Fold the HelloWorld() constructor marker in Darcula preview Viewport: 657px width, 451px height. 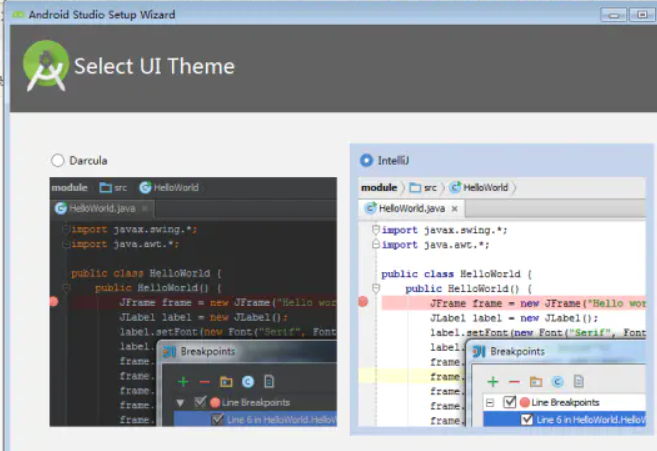66,288
